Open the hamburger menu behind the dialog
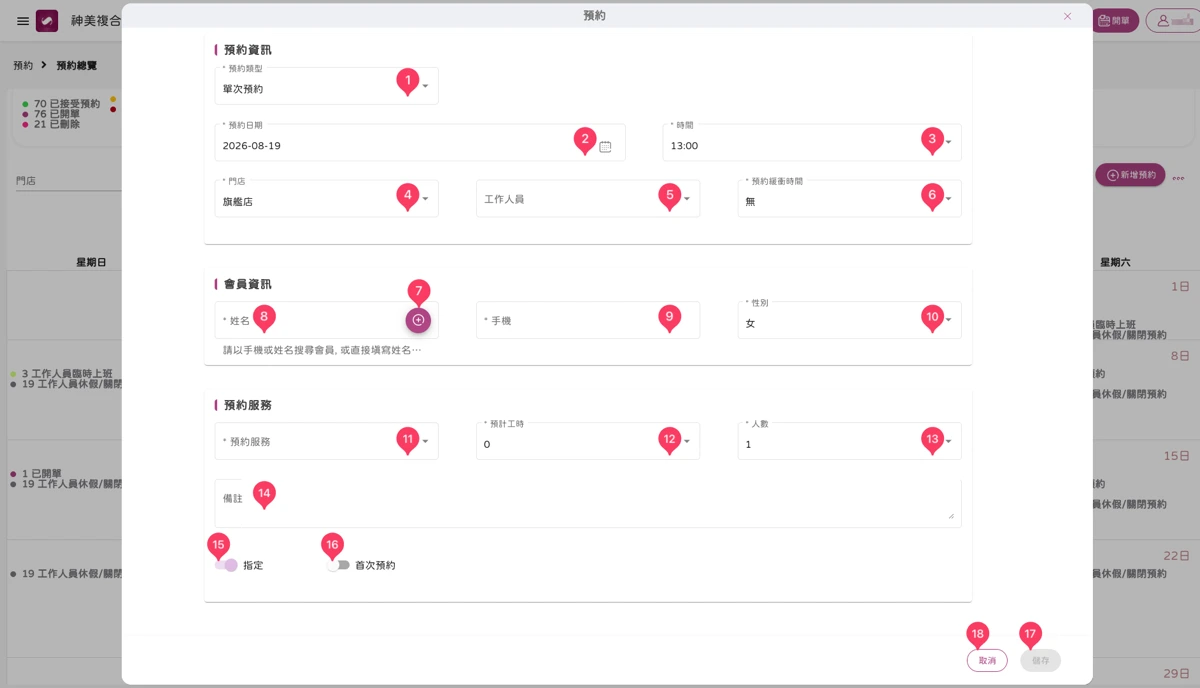The height and width of the screenshot is (688, 1200). [23, 21]
